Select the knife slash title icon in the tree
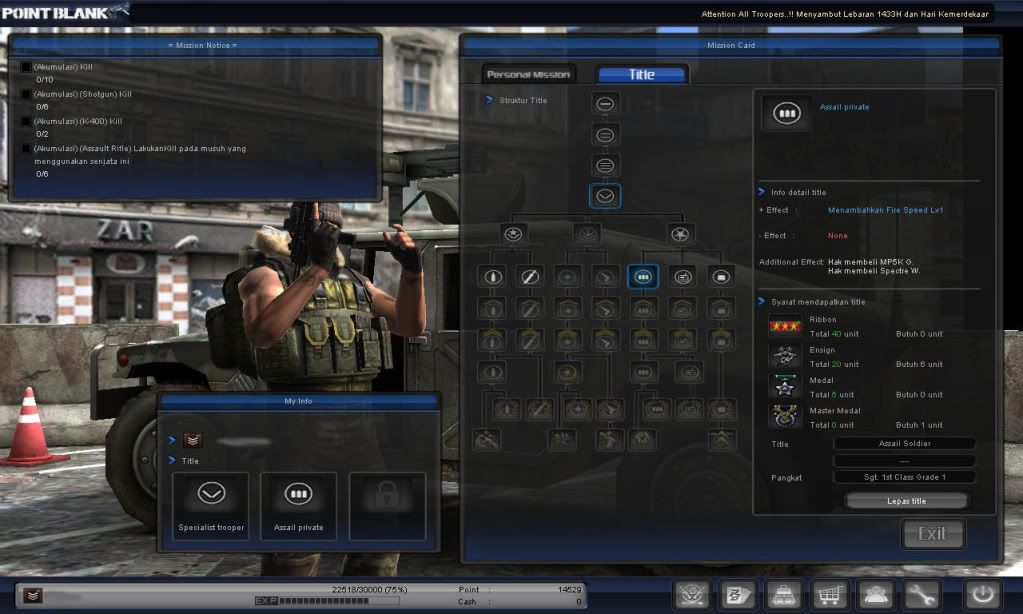 click(x=529, y=277)
